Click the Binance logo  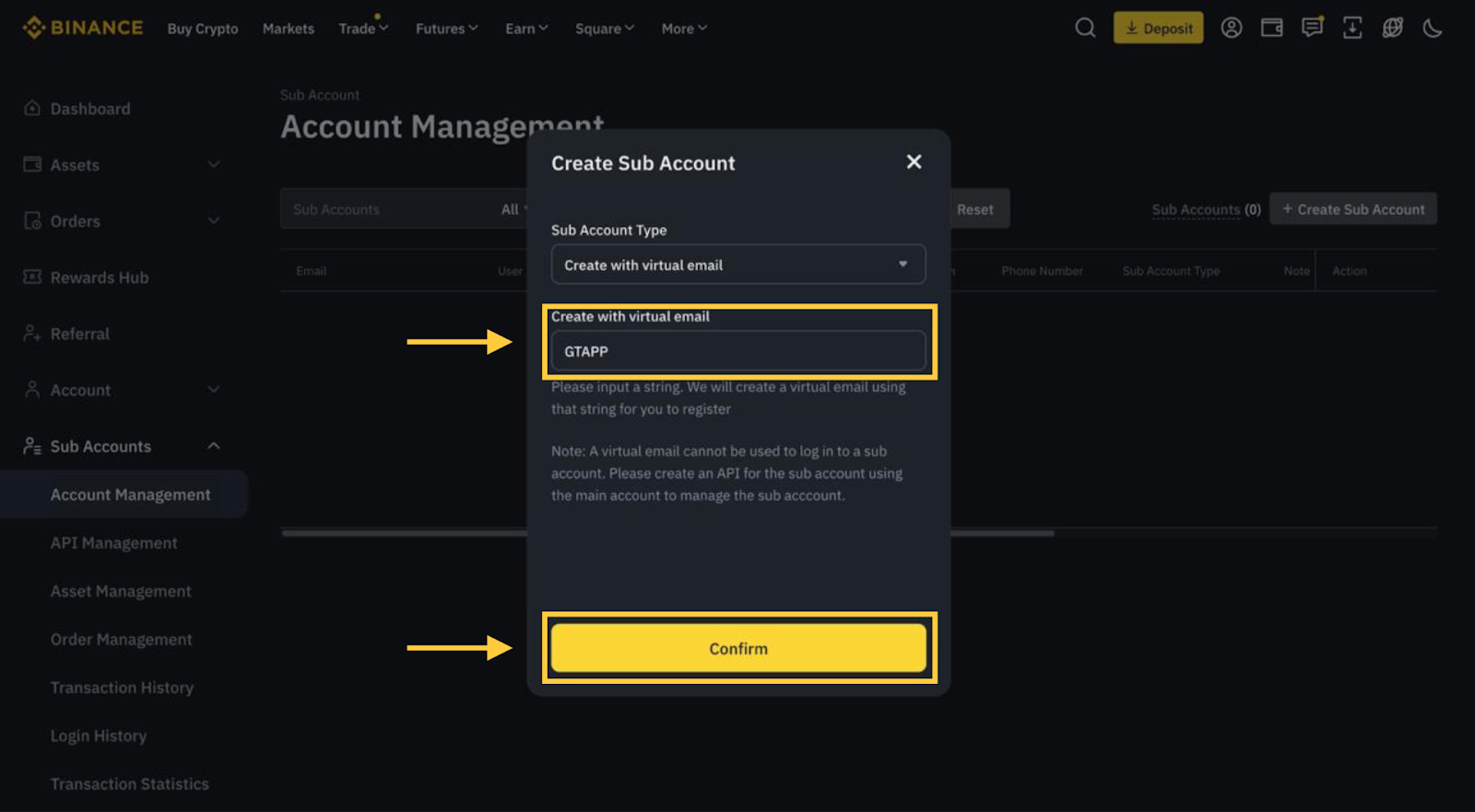pyautogui.click(x=83, y=28)
